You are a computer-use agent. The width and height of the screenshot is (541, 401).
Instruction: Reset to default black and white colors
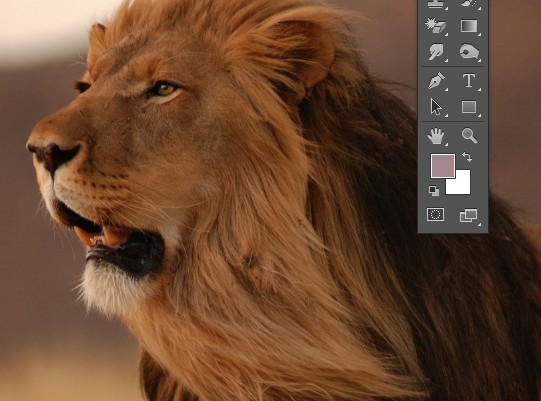[x=434, y=190]
